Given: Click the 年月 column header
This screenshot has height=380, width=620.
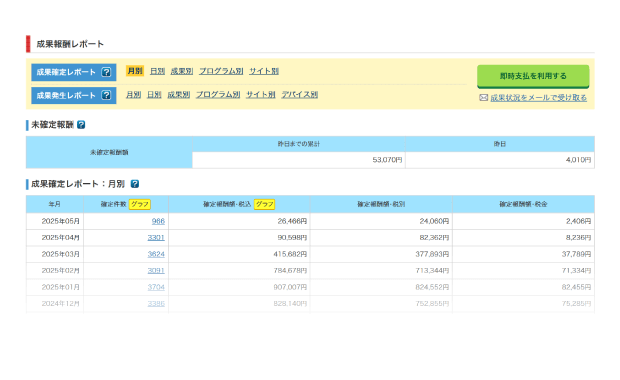Looking at the screenshot, I should coord(55,204).
